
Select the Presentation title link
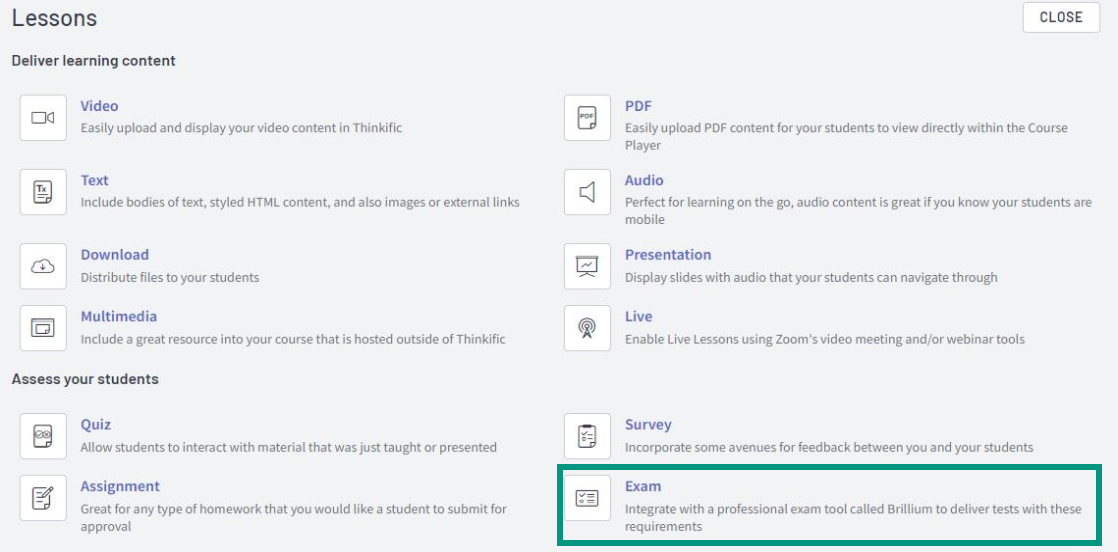(x=668, y=255)
